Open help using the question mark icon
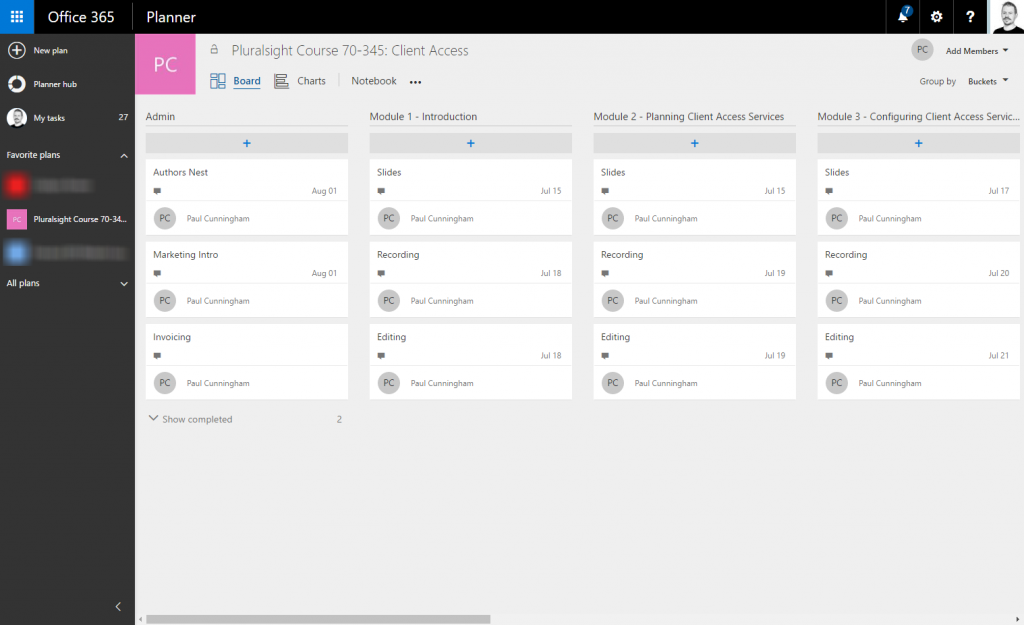Viewport: 1024px width, 625px height. point(969,17)
